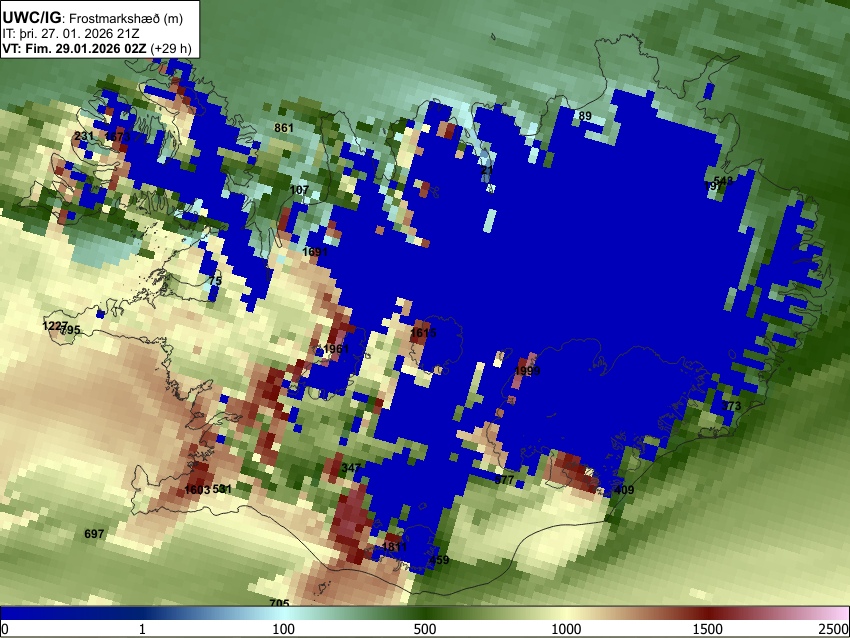Click the map value "1999"
The width and height of the screenshot is (850, 638).
[x=527, y=371]
